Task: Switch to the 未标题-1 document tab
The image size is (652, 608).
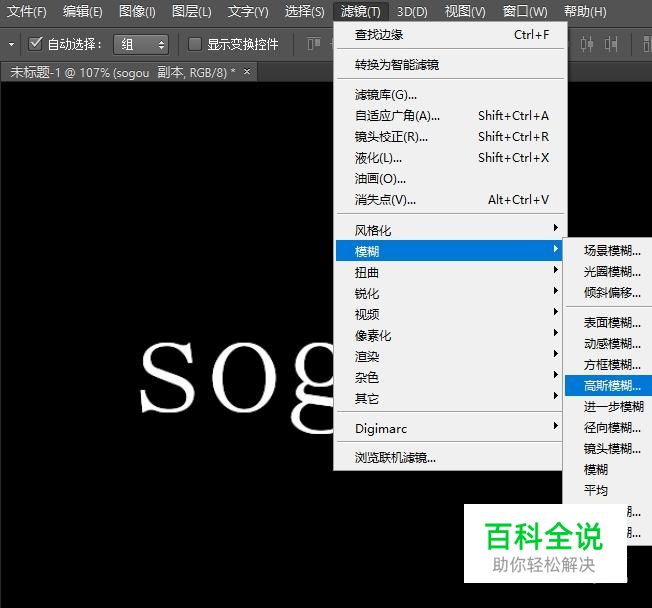Action: click(122, 72)
